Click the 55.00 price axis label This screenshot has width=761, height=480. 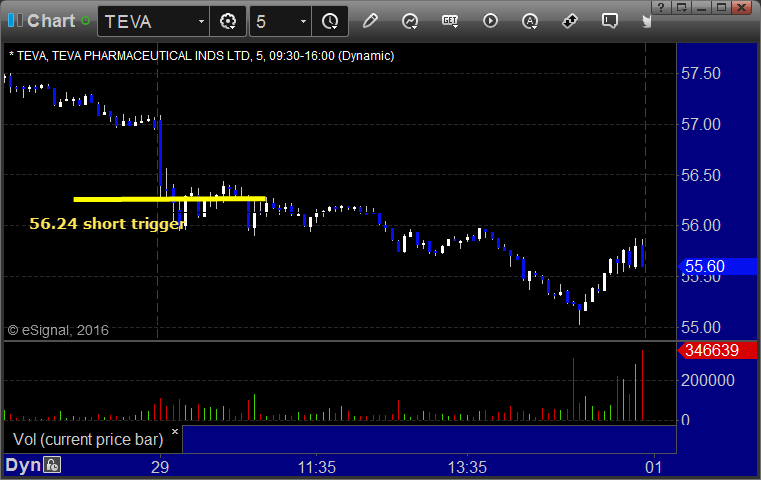click(x=701, y=328)
